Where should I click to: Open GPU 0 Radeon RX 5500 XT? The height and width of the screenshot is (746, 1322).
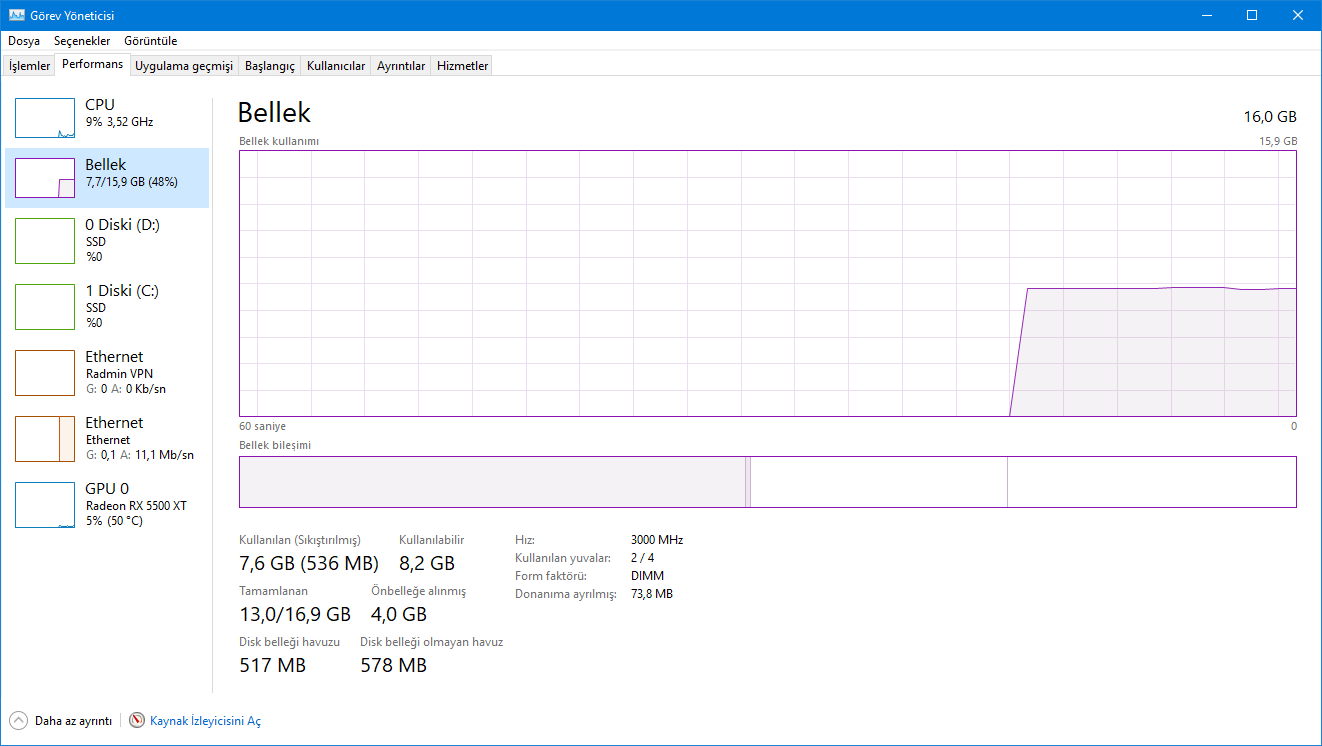pyautogui.click(x=107, y=504)
